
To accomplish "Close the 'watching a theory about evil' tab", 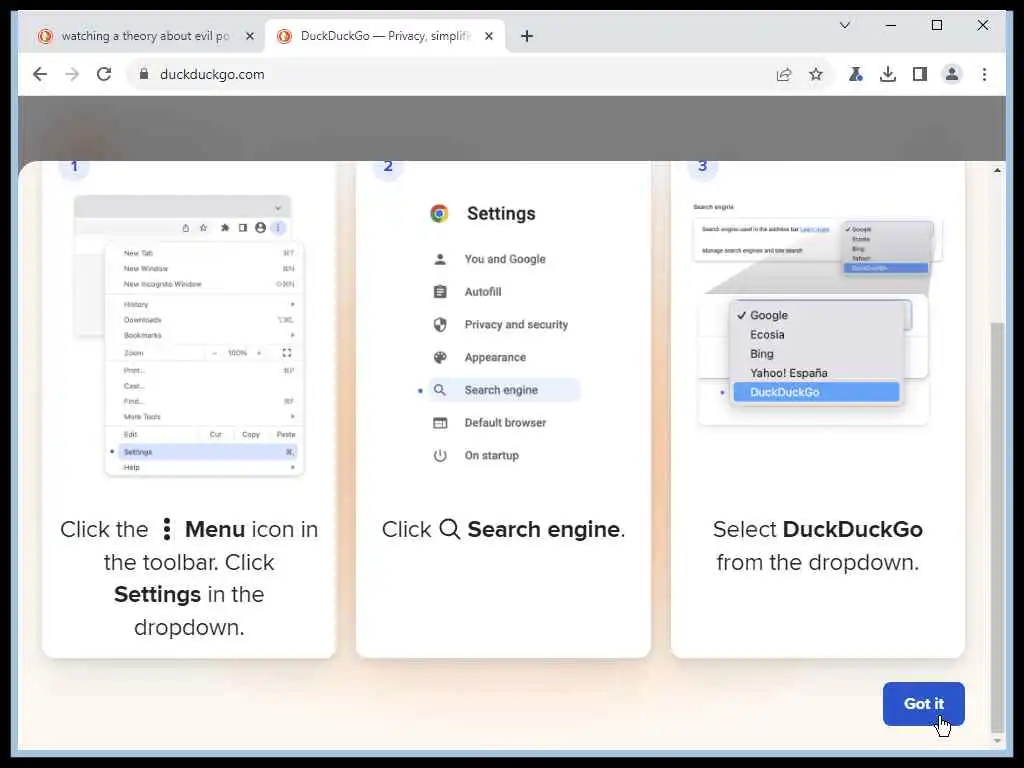I will 249,37.
